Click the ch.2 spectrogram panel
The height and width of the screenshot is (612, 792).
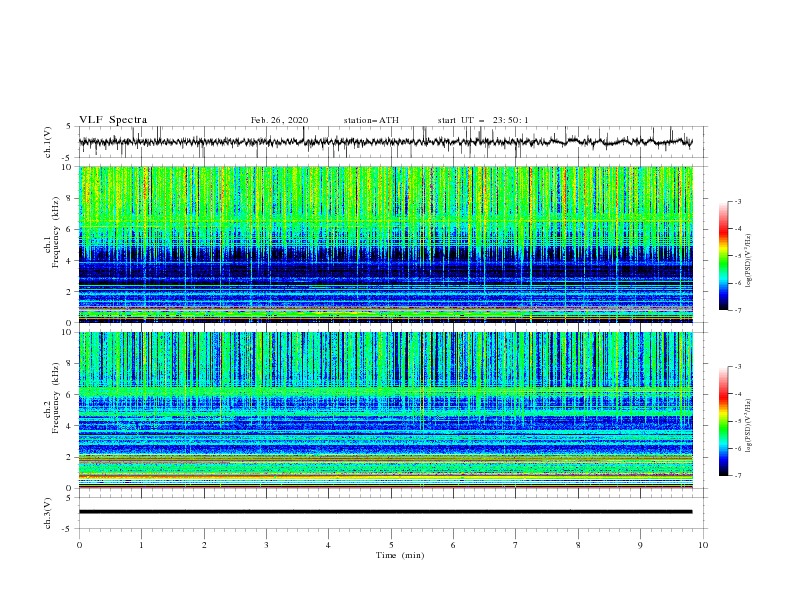pyautogui.click(x=386, y=410)
